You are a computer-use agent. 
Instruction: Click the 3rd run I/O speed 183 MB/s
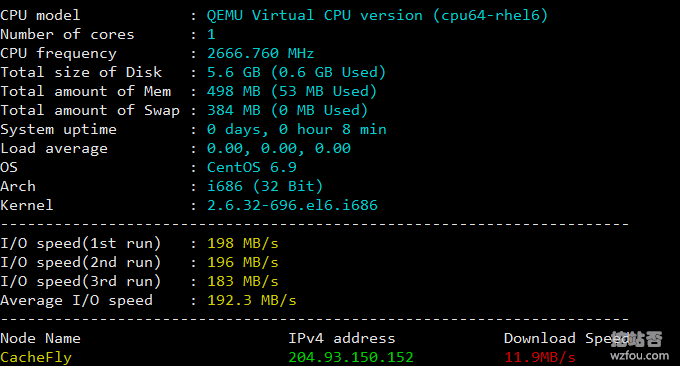pyautogui.click(x=242, y=282)
